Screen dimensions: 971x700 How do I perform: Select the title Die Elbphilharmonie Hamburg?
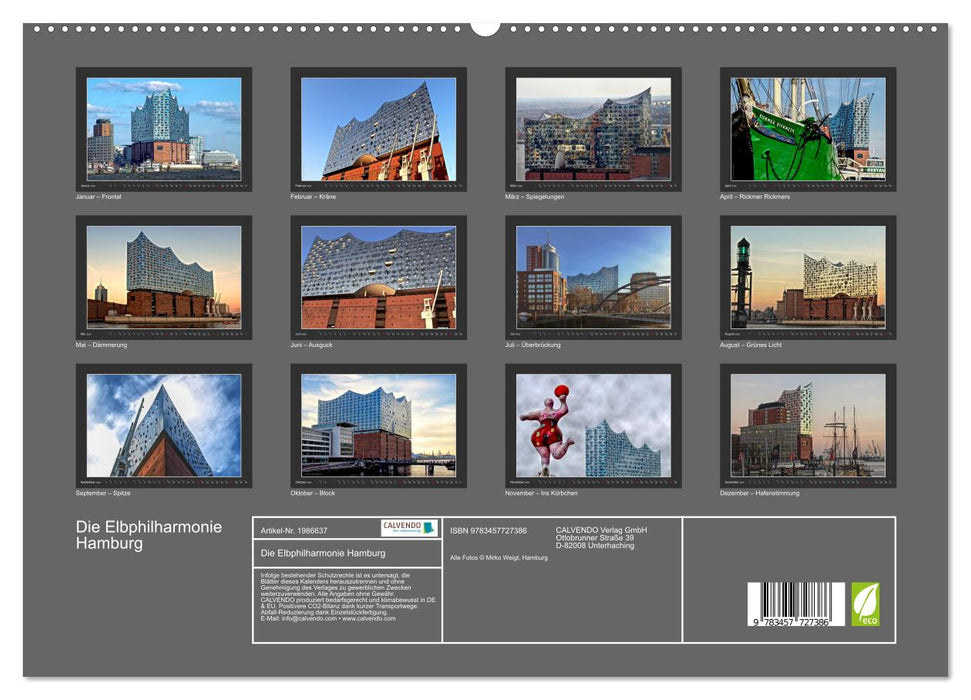click(x=147, y=532)
